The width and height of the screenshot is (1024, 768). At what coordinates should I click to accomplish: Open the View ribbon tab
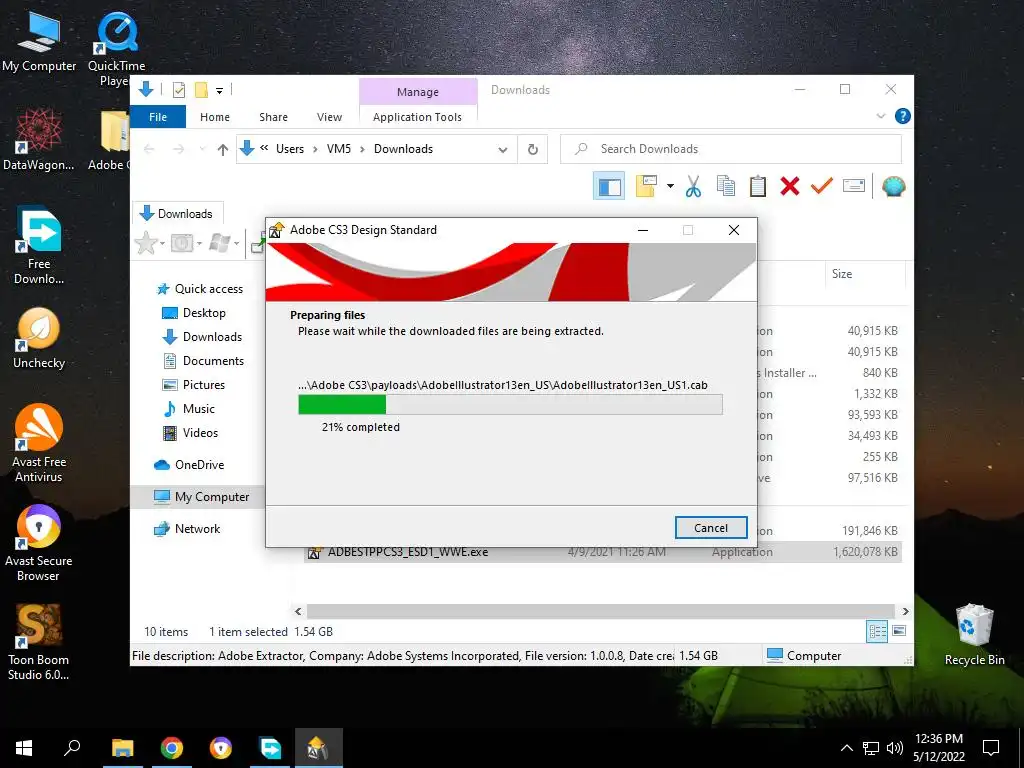point(329,117)
